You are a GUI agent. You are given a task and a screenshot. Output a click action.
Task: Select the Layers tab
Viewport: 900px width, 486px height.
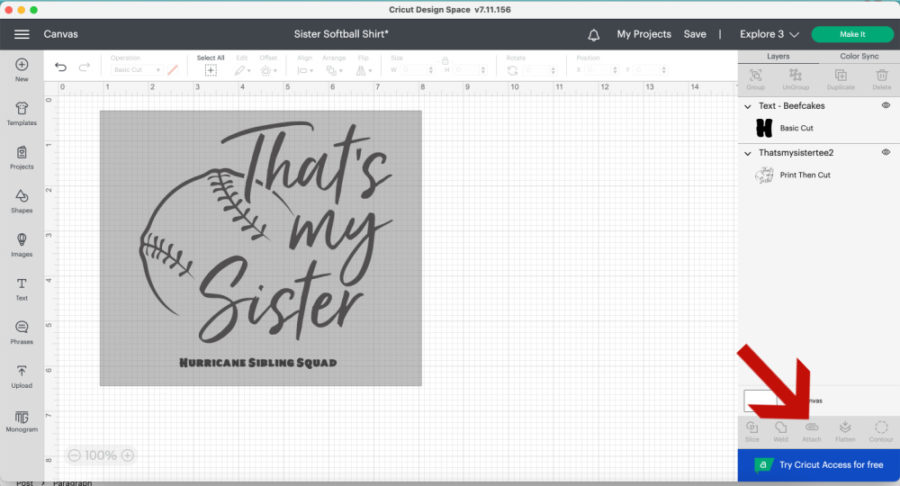pyautogui.click(x=777, y=57)
